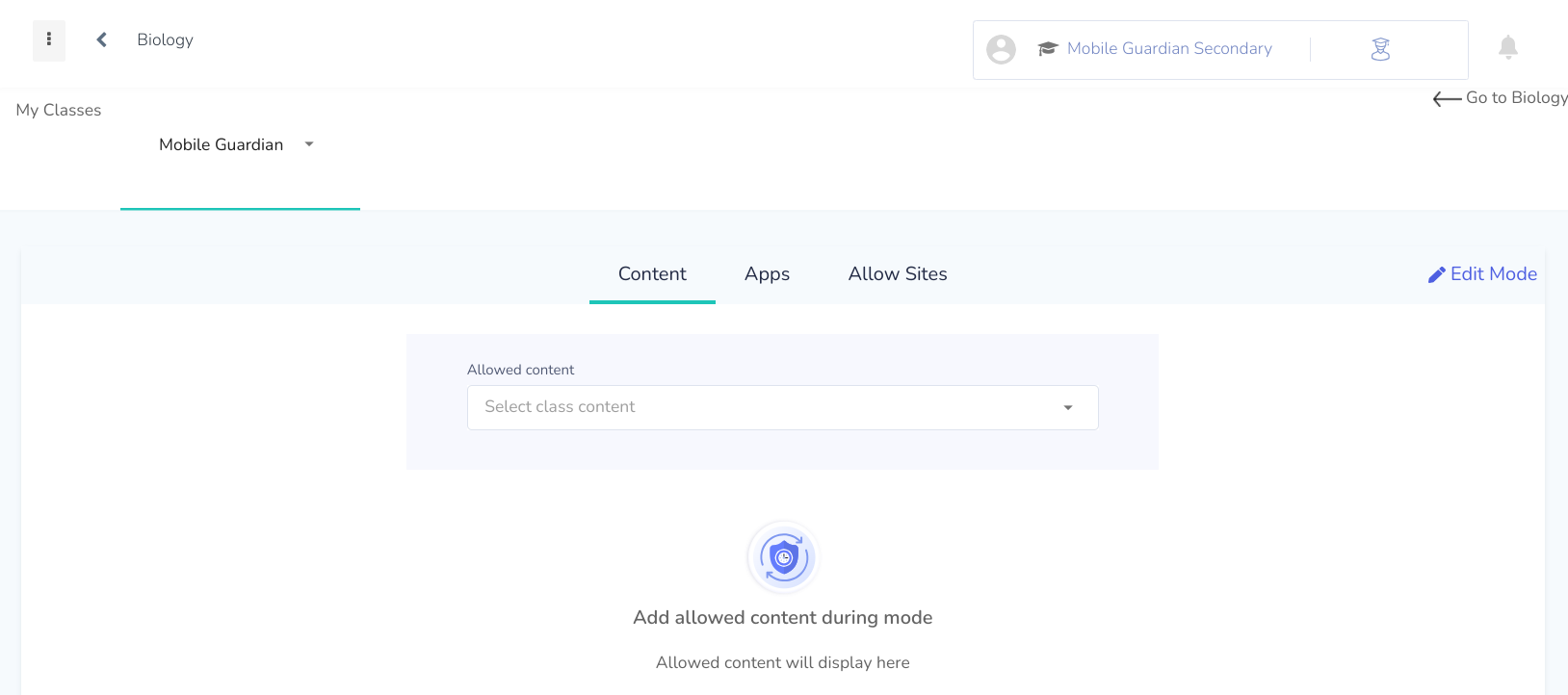The height and width of the screenshot is (695, 1568).
Task: Click the Edit Mode link
Action: (x=1482, y=274)
